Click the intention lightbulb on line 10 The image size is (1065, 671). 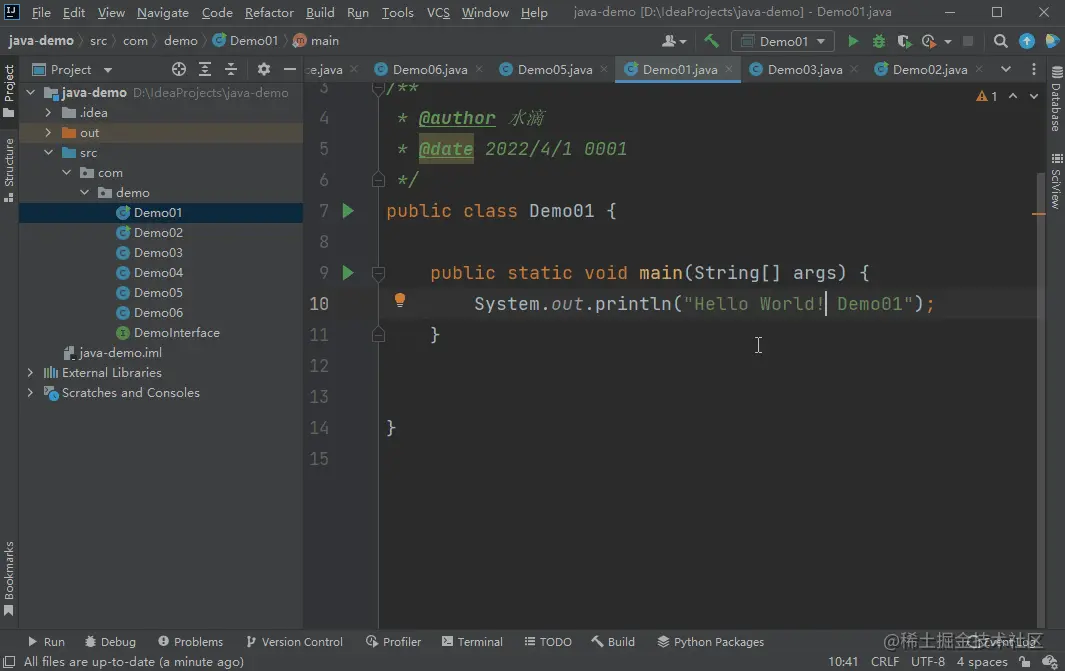tap(400, 300)
